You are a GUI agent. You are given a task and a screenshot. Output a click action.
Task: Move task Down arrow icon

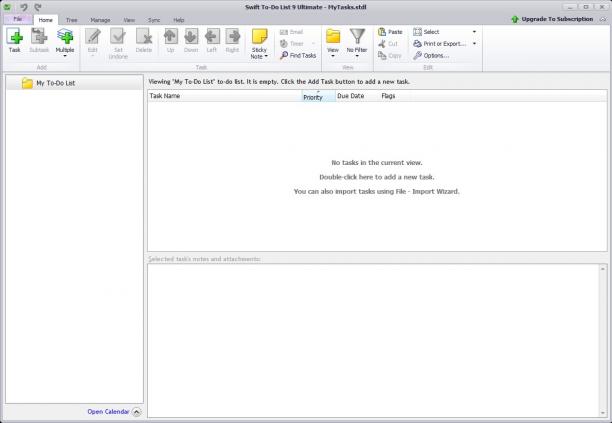point(191,36)
